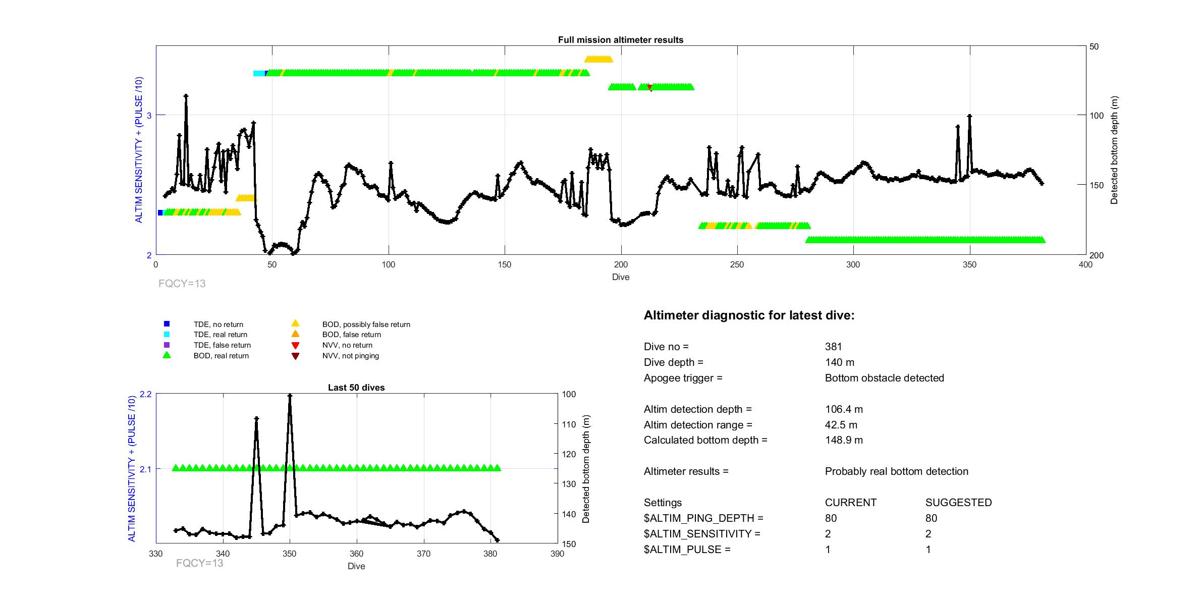
Task: Select the '$ALTIM_PING_DEPTH =' setting name
Action: click(x=704, y=518)
